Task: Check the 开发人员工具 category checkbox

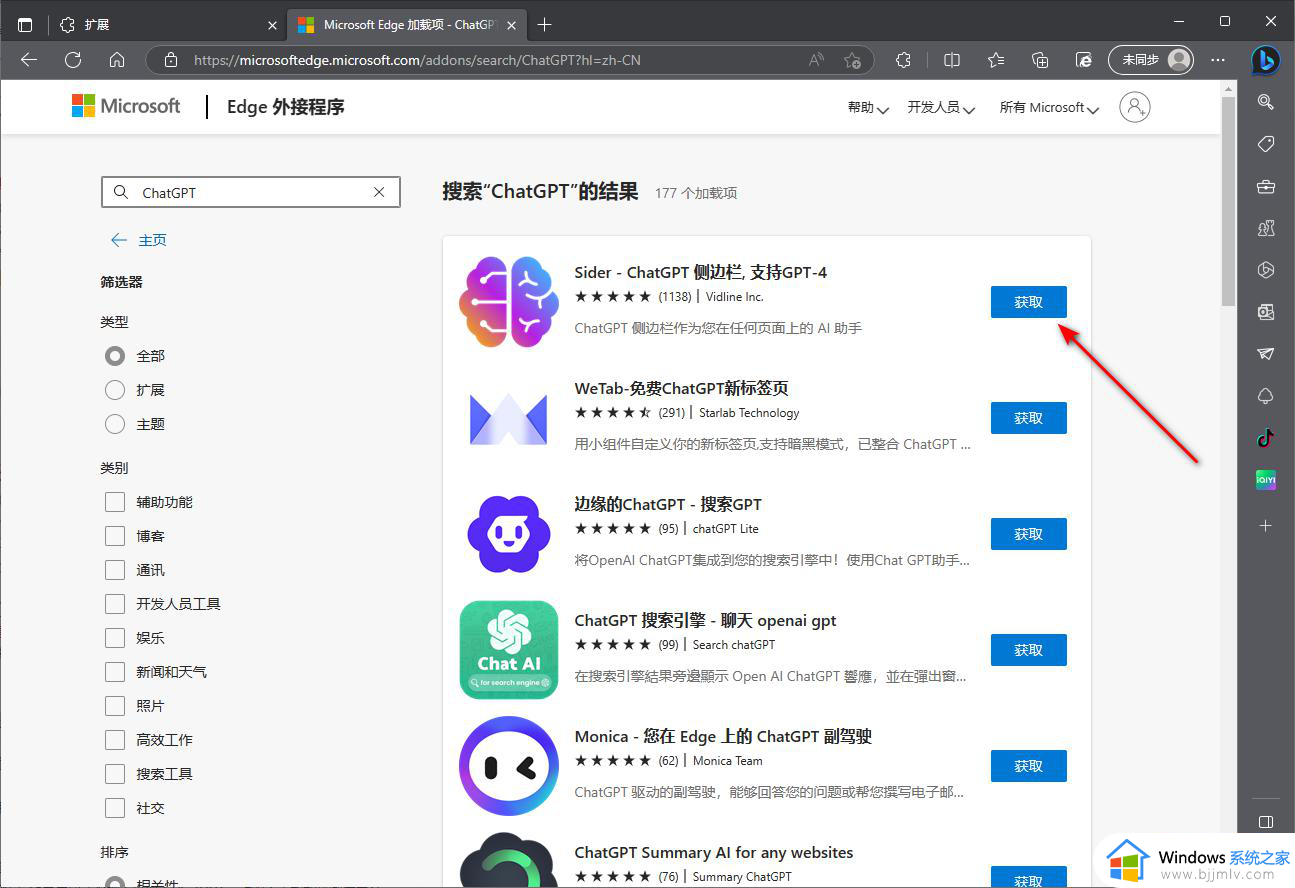Action: (x=115, y=604)
